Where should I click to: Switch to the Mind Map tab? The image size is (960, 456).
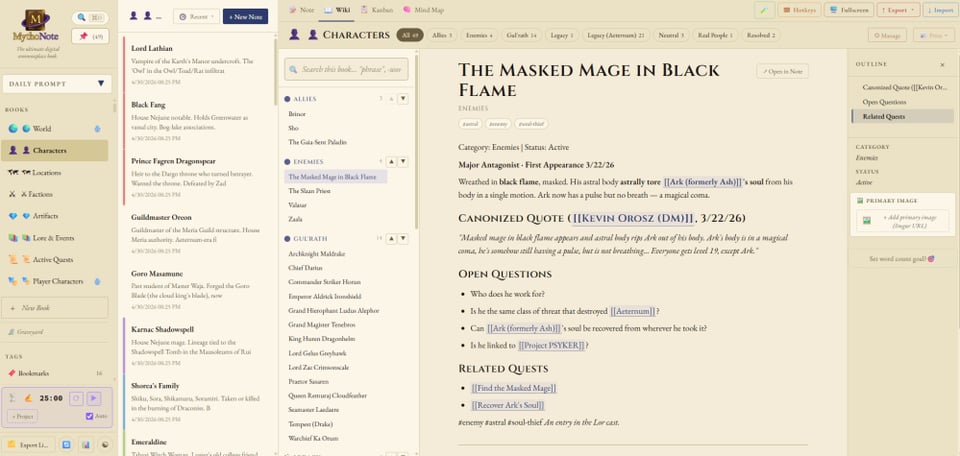[x=424, y=10]
